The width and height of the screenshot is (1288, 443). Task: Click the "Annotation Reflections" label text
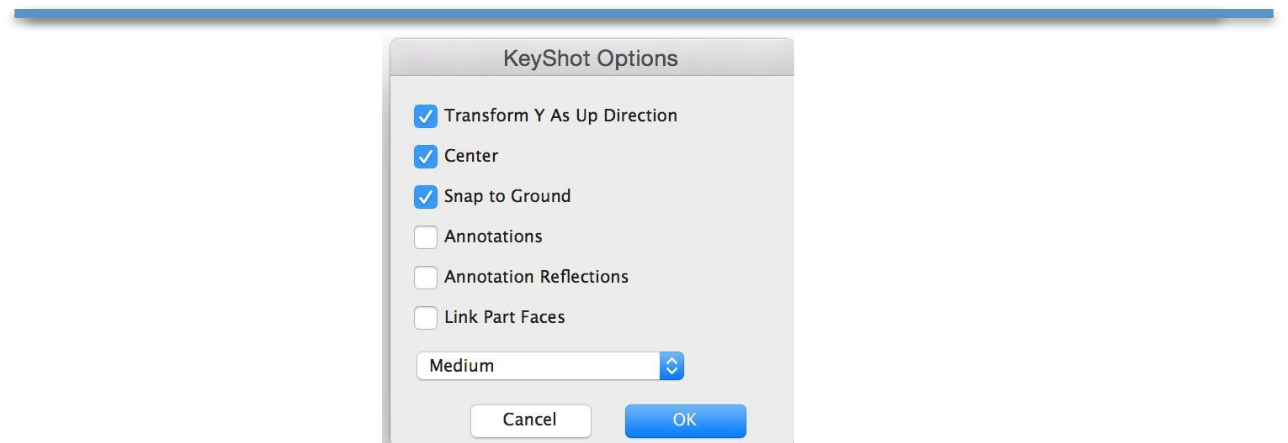(536, 277)
